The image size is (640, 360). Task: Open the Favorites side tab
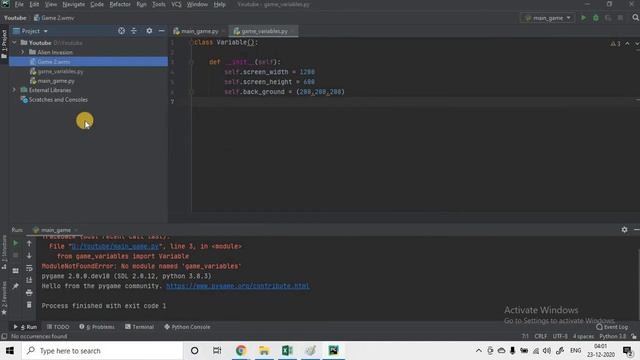coord(4,297)
